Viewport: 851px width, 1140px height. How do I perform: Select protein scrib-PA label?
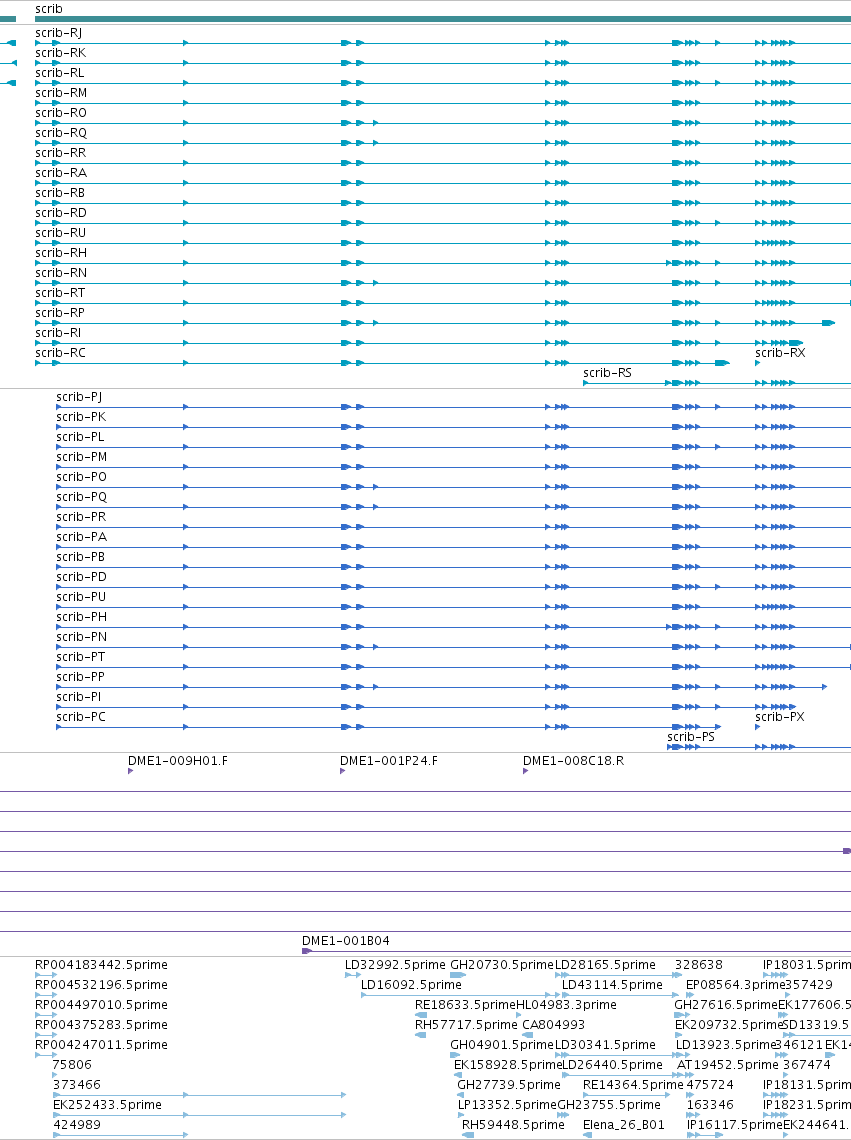click(81, 537)
